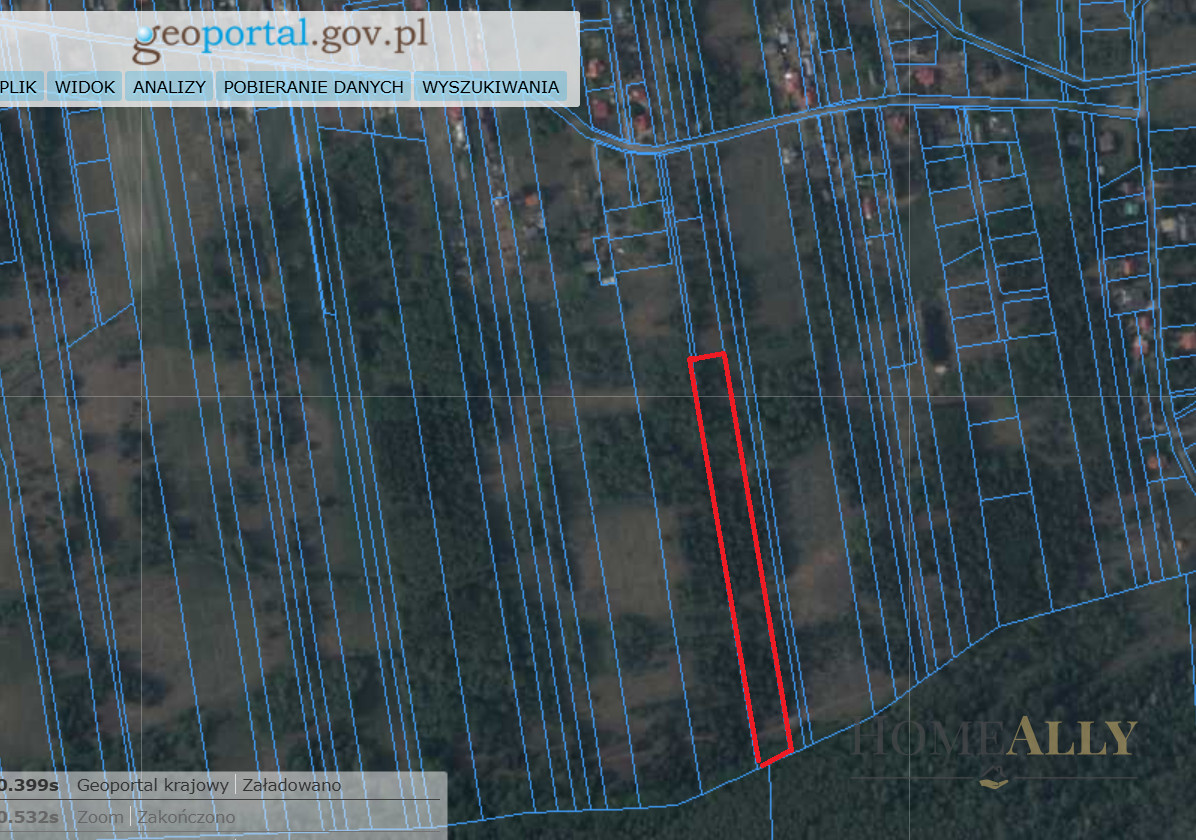1196x840 pixels.
Task: Click the Zoom status entry
Action: (x=100, y=817)
